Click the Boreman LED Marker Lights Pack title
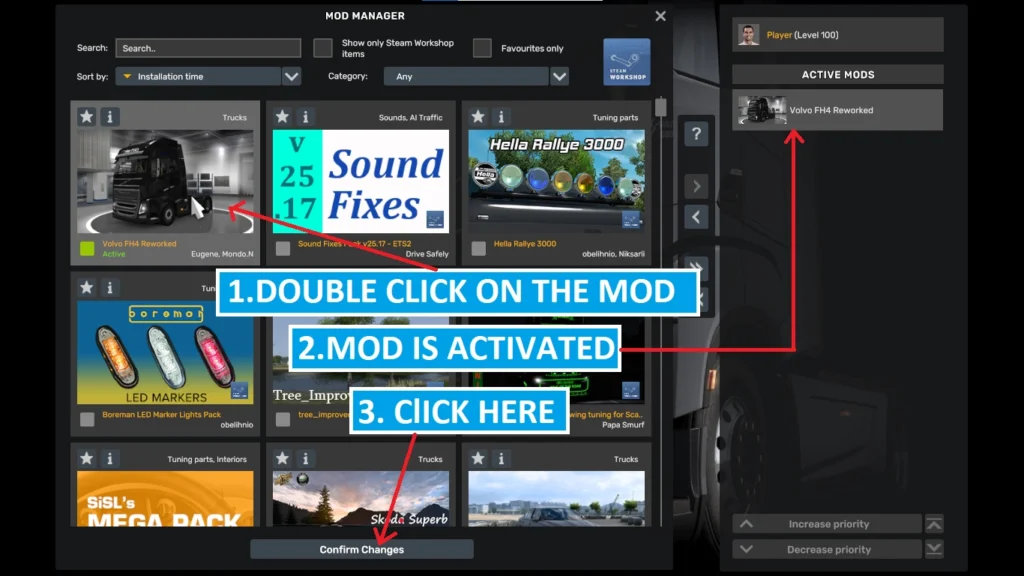Image resolution: width=1024 pixels, height=576 pixels. tap(161, 414)
